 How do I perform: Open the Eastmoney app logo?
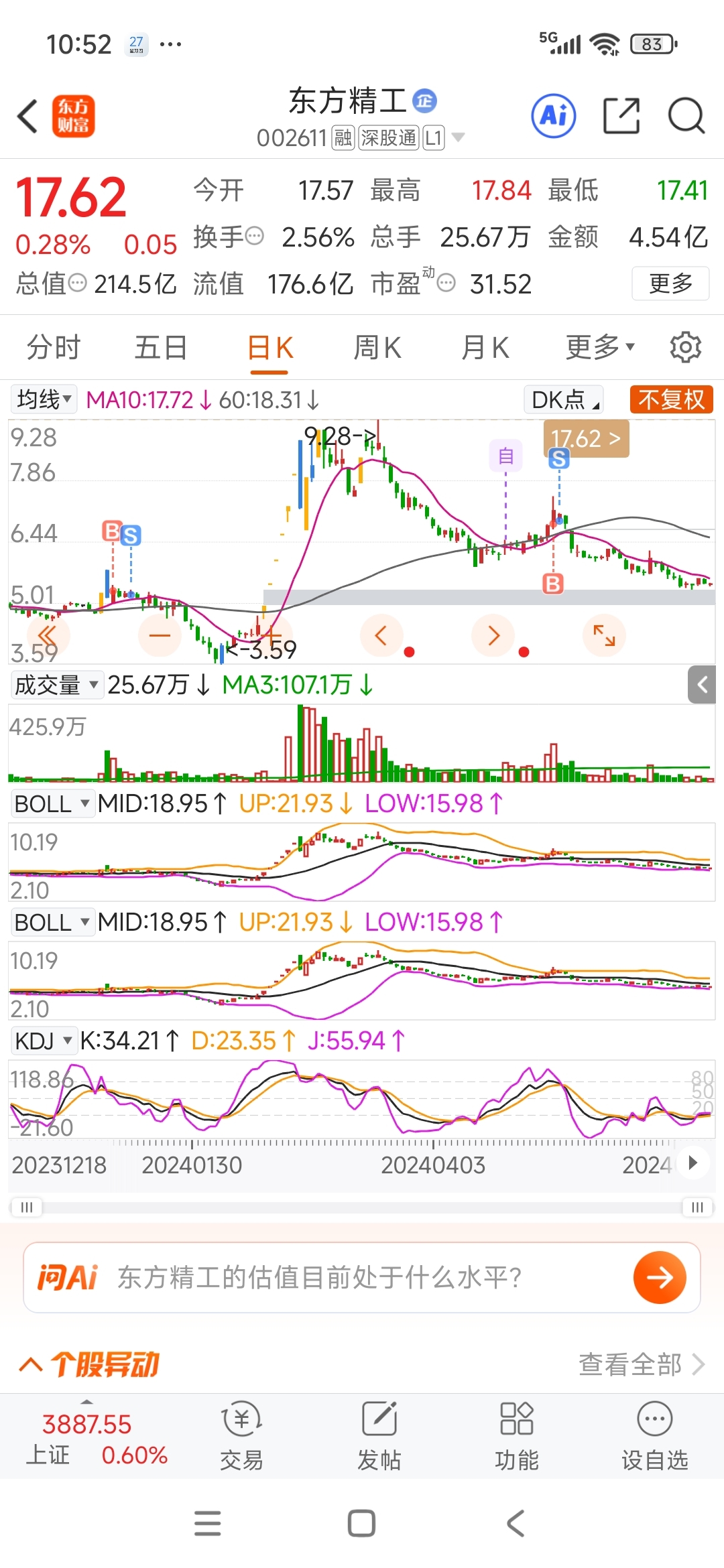(x=74, y=116)
